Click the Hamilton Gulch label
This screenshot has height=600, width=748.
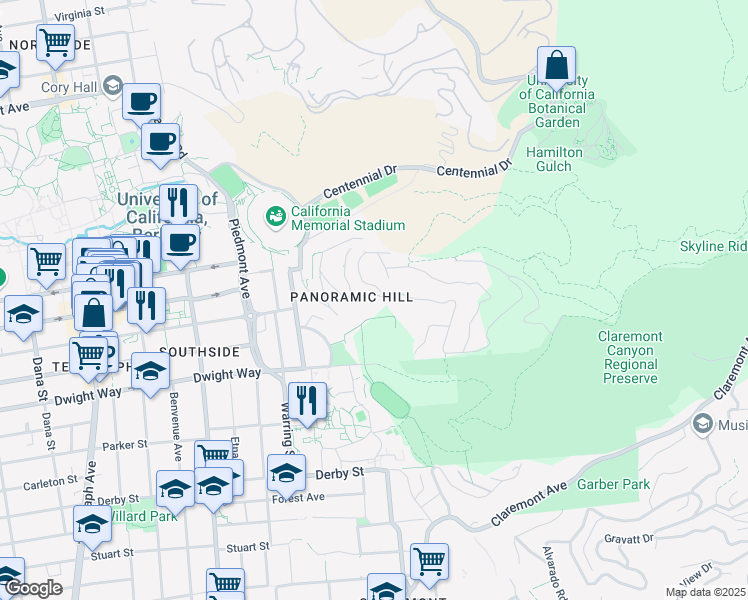(554, 159)
